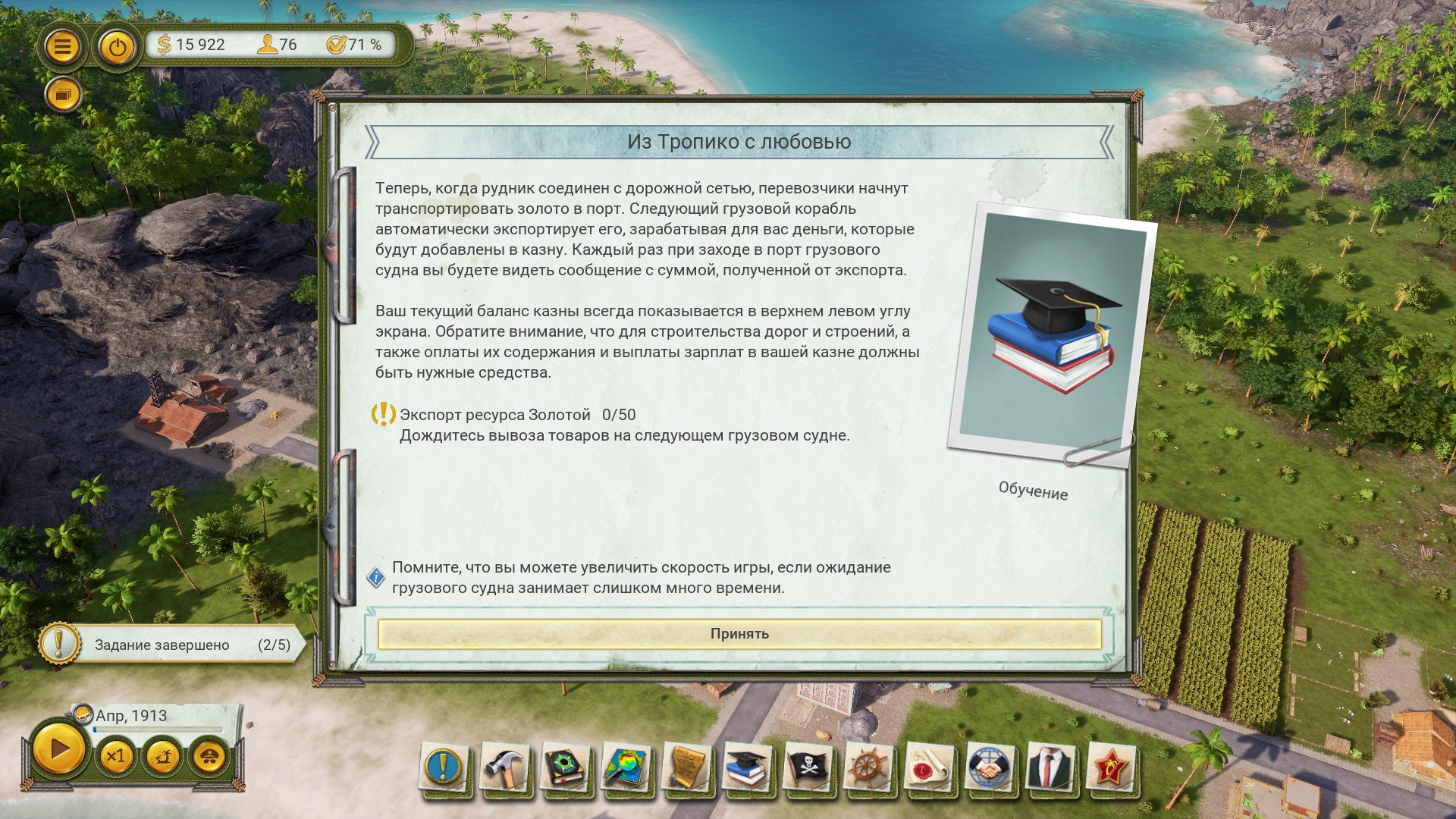Viewport: 1456px width, 819px height.
Task: Open the overlapping windows icon below the menu
Action: tap(63, 96)
